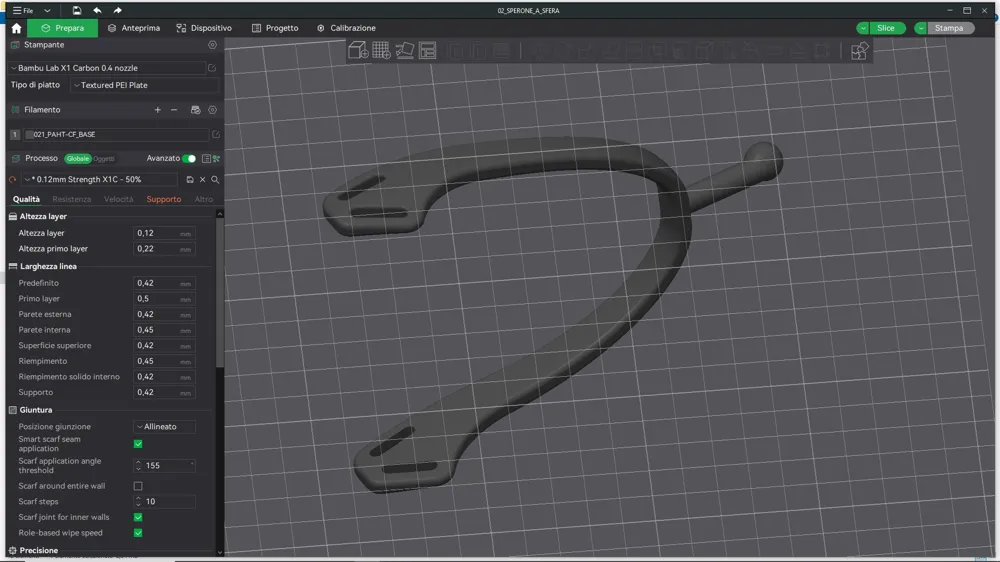Open printer settings gear icon
The width and height of the screenshot is (1000, 562).
(212, 45)
